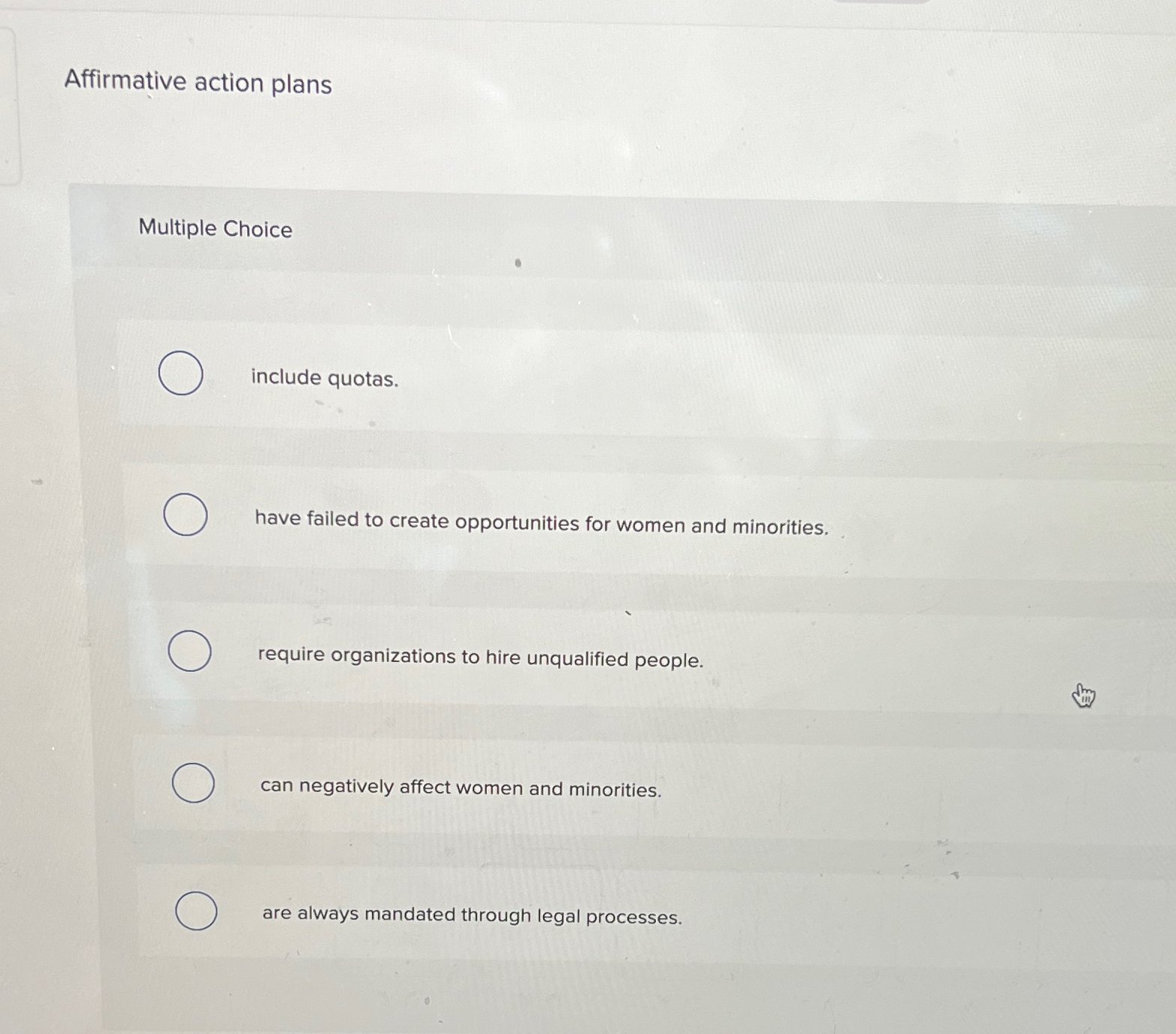Click "are always mandated through legal processes." text
Image resolution: width=1176 pixels, height=1034 pixels.
pos(472,915)
